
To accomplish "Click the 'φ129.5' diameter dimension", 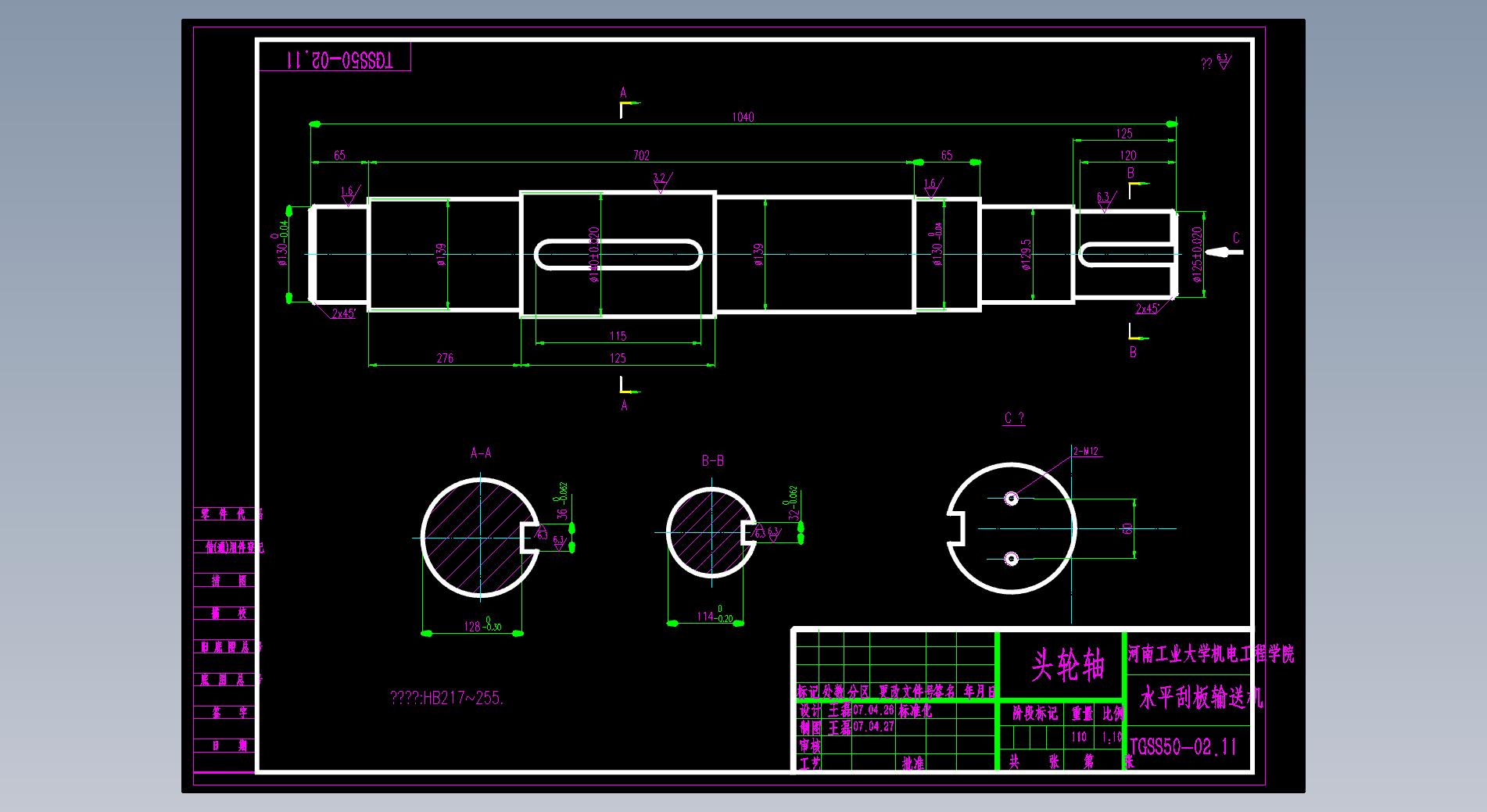I will coord(1027,254).
